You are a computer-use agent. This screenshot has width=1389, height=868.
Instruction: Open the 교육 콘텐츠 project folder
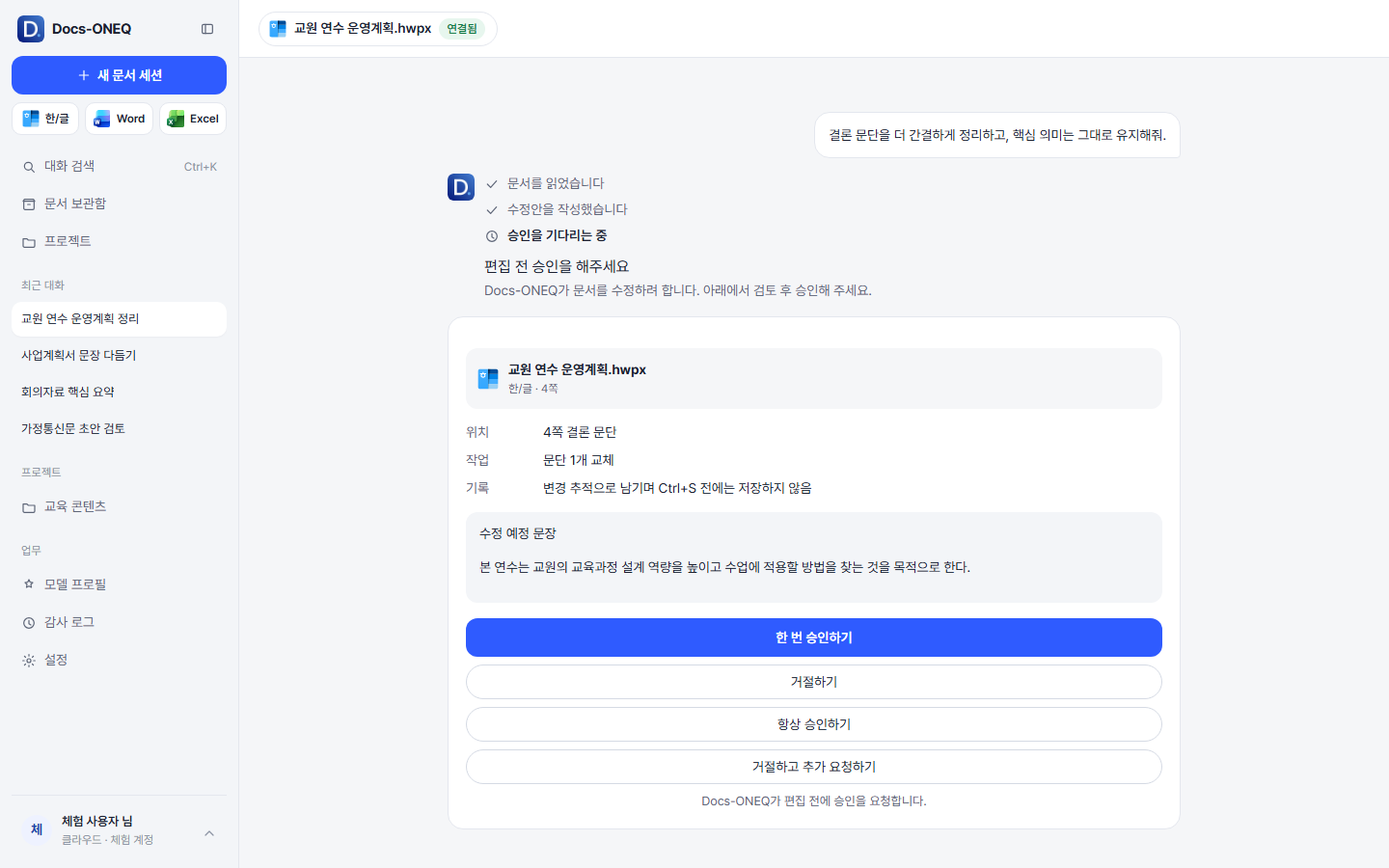(119, 506)
